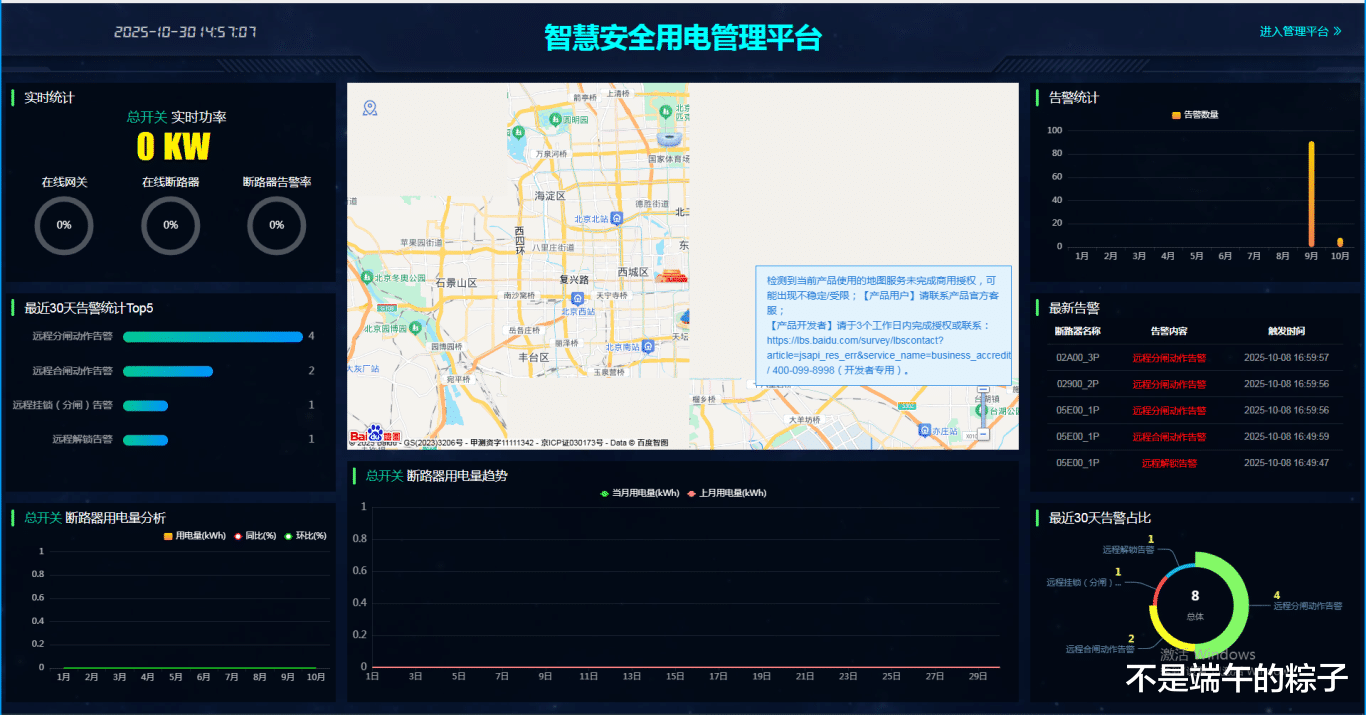Image resolution: width=1366 pixels, height=715 pixels.
Task: Click the 北京南站 station marker
Action: click(647, 347)
